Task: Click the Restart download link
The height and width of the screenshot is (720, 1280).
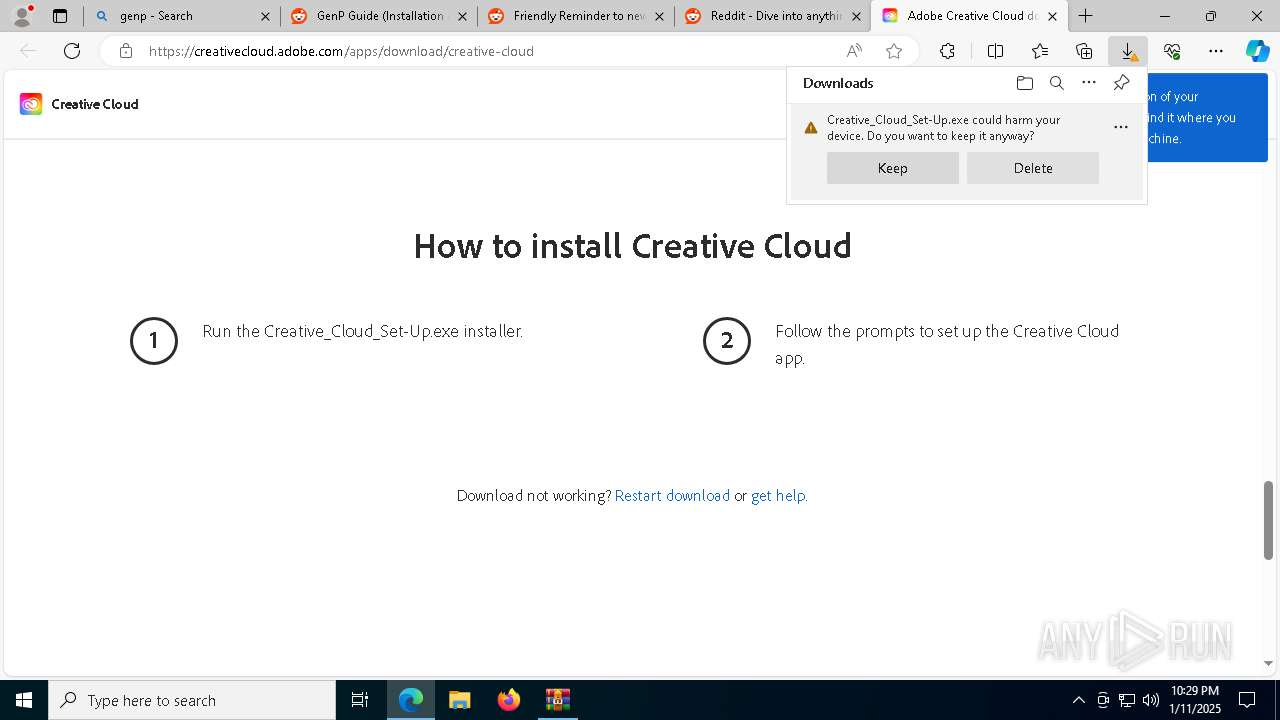Action: click(x=672, y=496)
